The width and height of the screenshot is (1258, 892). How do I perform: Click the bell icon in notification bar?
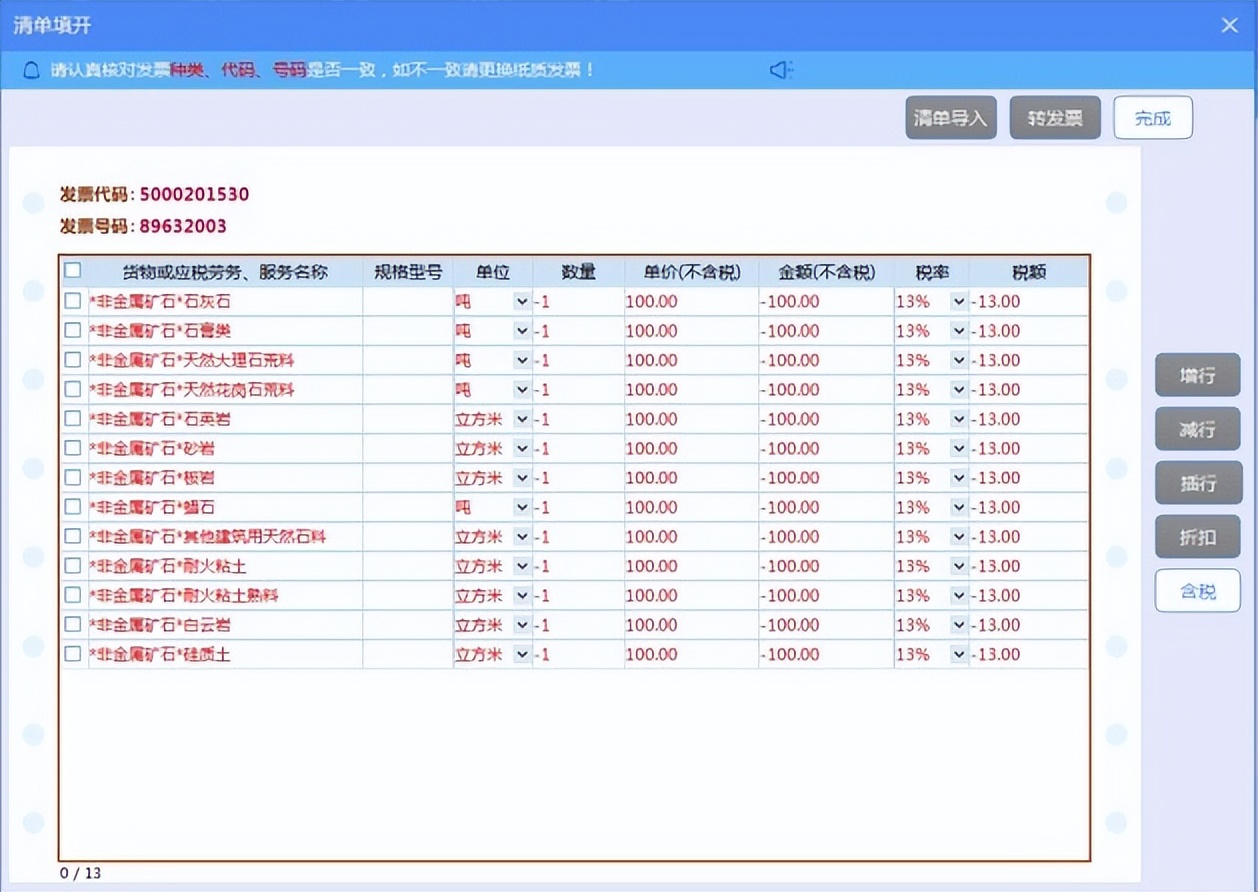pyautogui.click(x=31, y=69)
